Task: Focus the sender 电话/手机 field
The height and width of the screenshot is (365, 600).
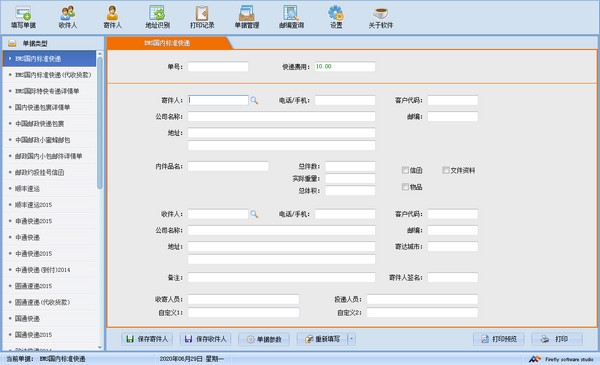Action: (x=345, y=100)
